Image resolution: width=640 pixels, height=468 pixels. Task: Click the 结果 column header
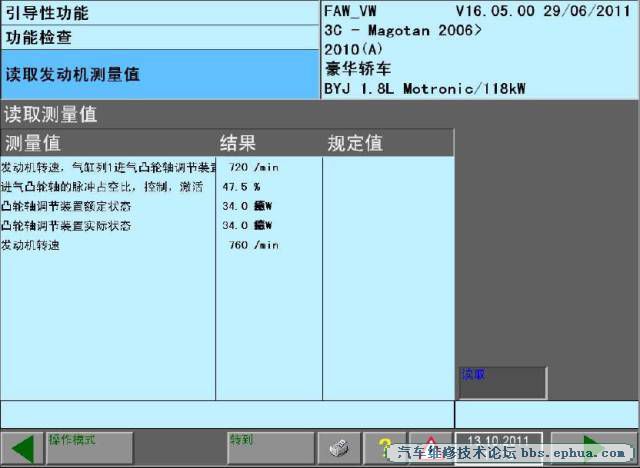pyautogui.click(x=269, y=143)
